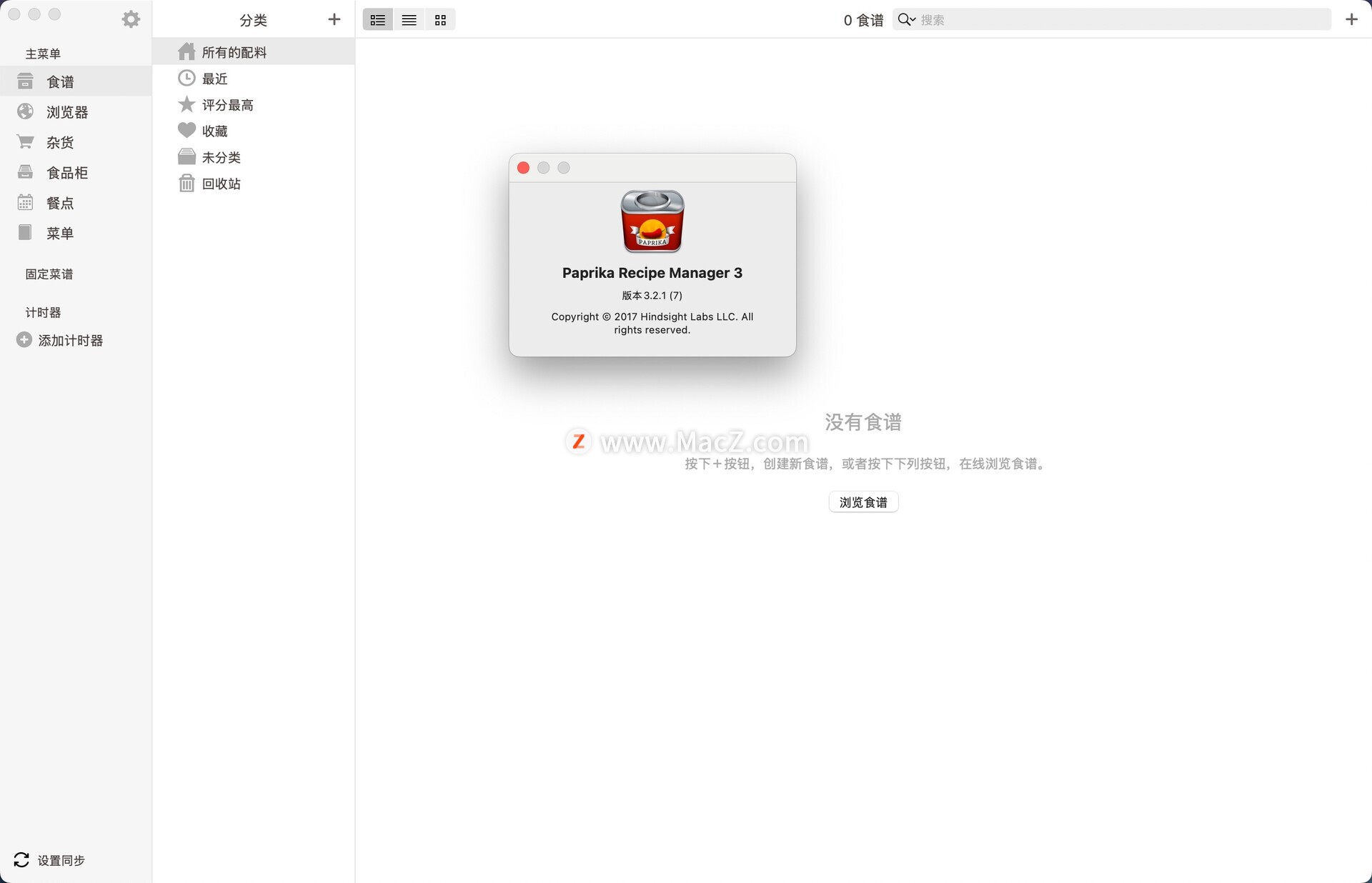The width and height of the screenshot is (1372, 883).
Task: Switch to compact list view
Action: 409,20
